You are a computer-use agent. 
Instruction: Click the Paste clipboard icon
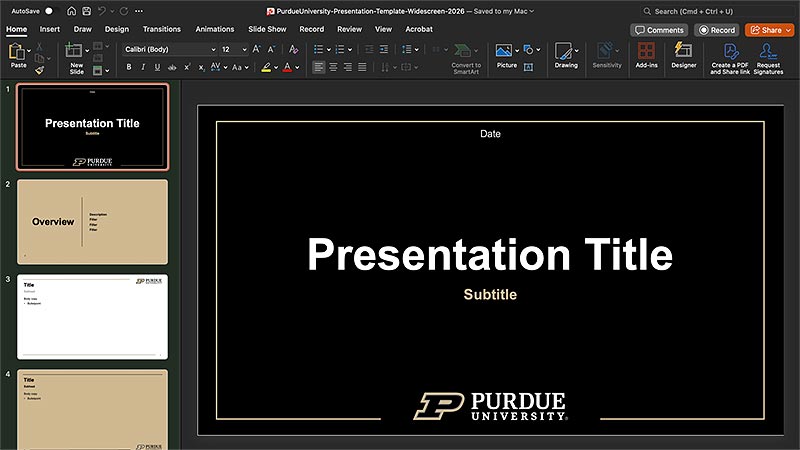16,52
